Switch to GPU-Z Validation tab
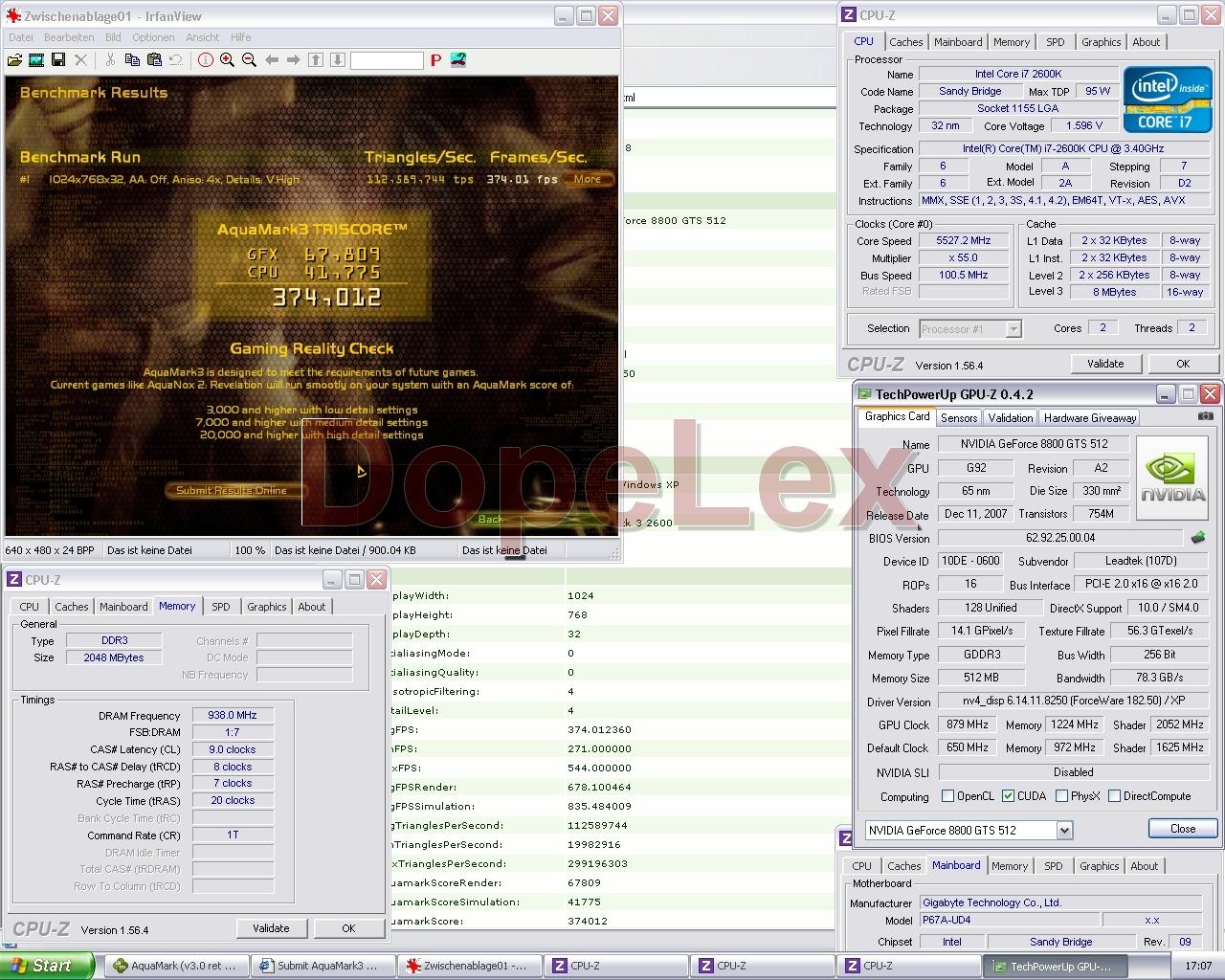Image resolution: width=1225 pixels, height=980 pixels. [x=1011, y=417]
